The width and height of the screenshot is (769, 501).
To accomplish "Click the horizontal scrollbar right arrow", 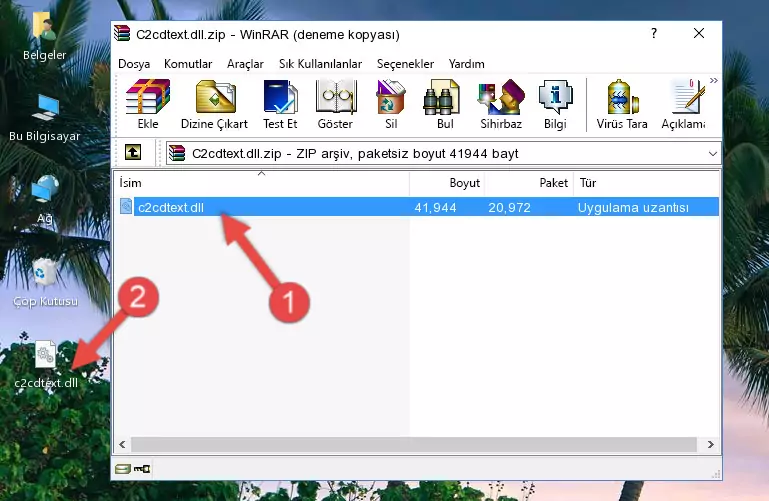I will click(x=711, y=445).
